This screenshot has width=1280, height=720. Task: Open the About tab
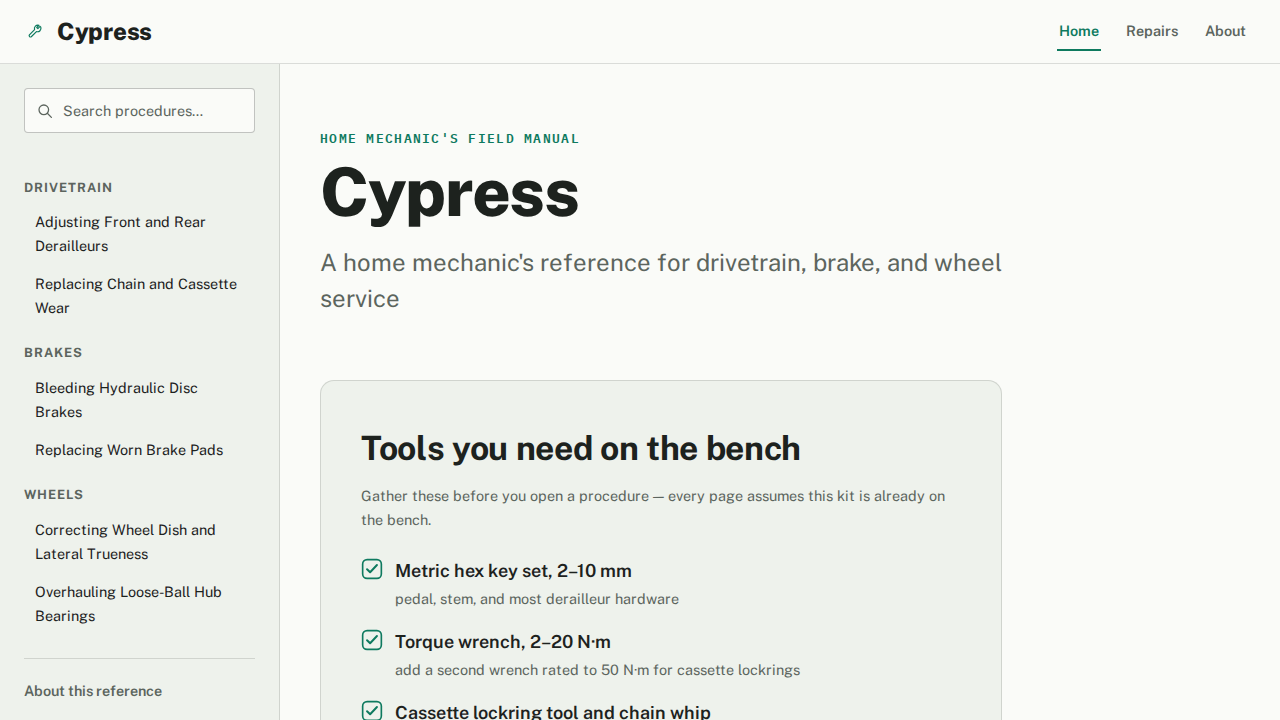click(1225, 31)
